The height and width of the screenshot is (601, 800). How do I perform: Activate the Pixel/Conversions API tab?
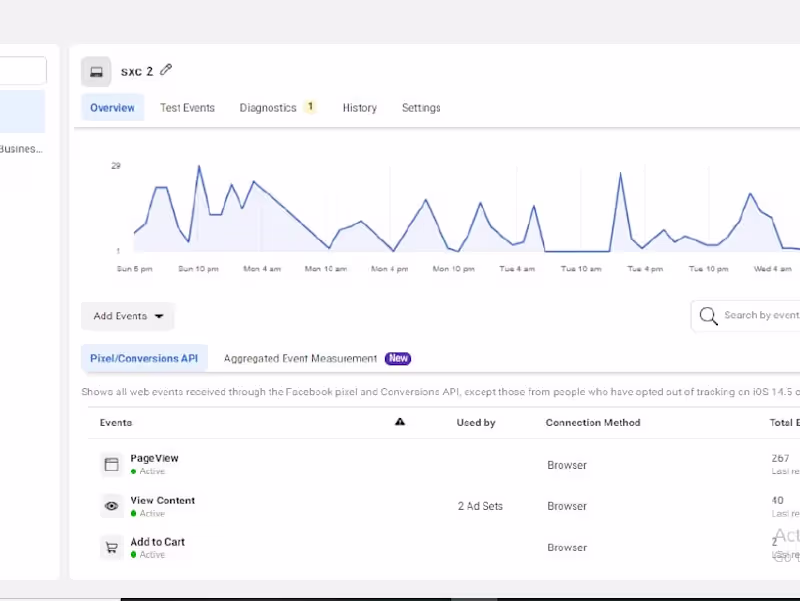click(144, 358)
